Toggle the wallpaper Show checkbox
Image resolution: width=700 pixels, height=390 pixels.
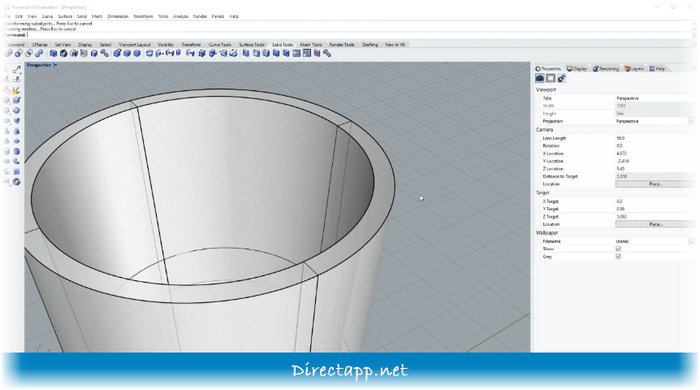(618, 249)
